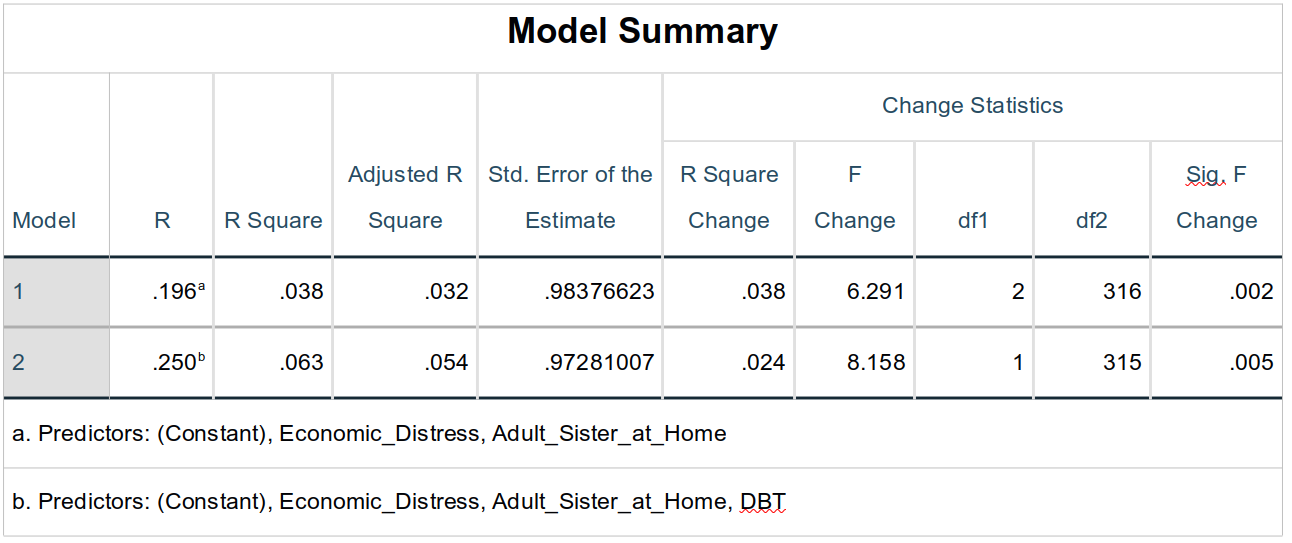The height and width of the screenshot is (543, 1292).
Task: Click the Model Summary table title
Action: pos(642,32)
